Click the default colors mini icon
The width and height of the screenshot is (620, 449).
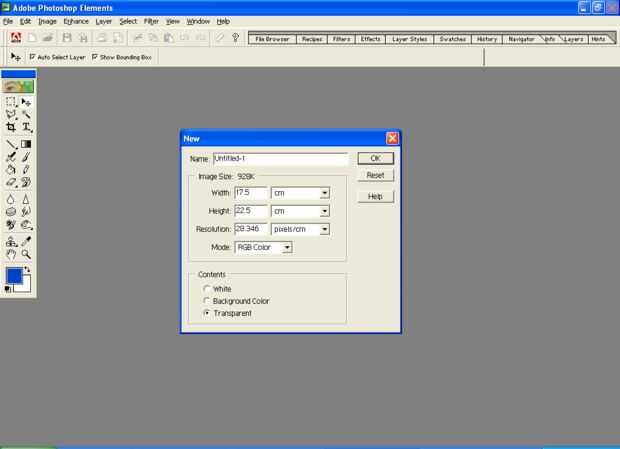coord(8,289)
